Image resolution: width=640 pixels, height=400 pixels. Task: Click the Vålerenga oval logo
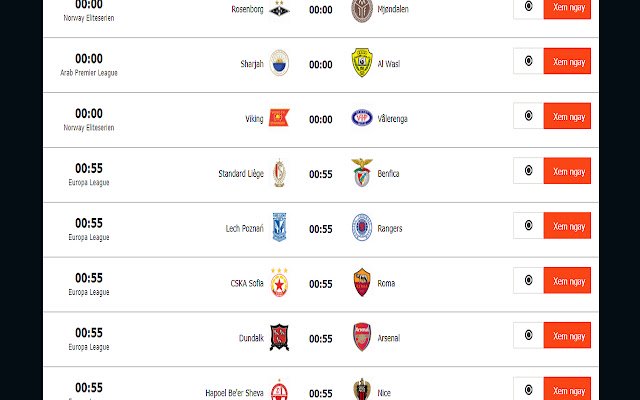pyautogui.click(x=362, y=118)
